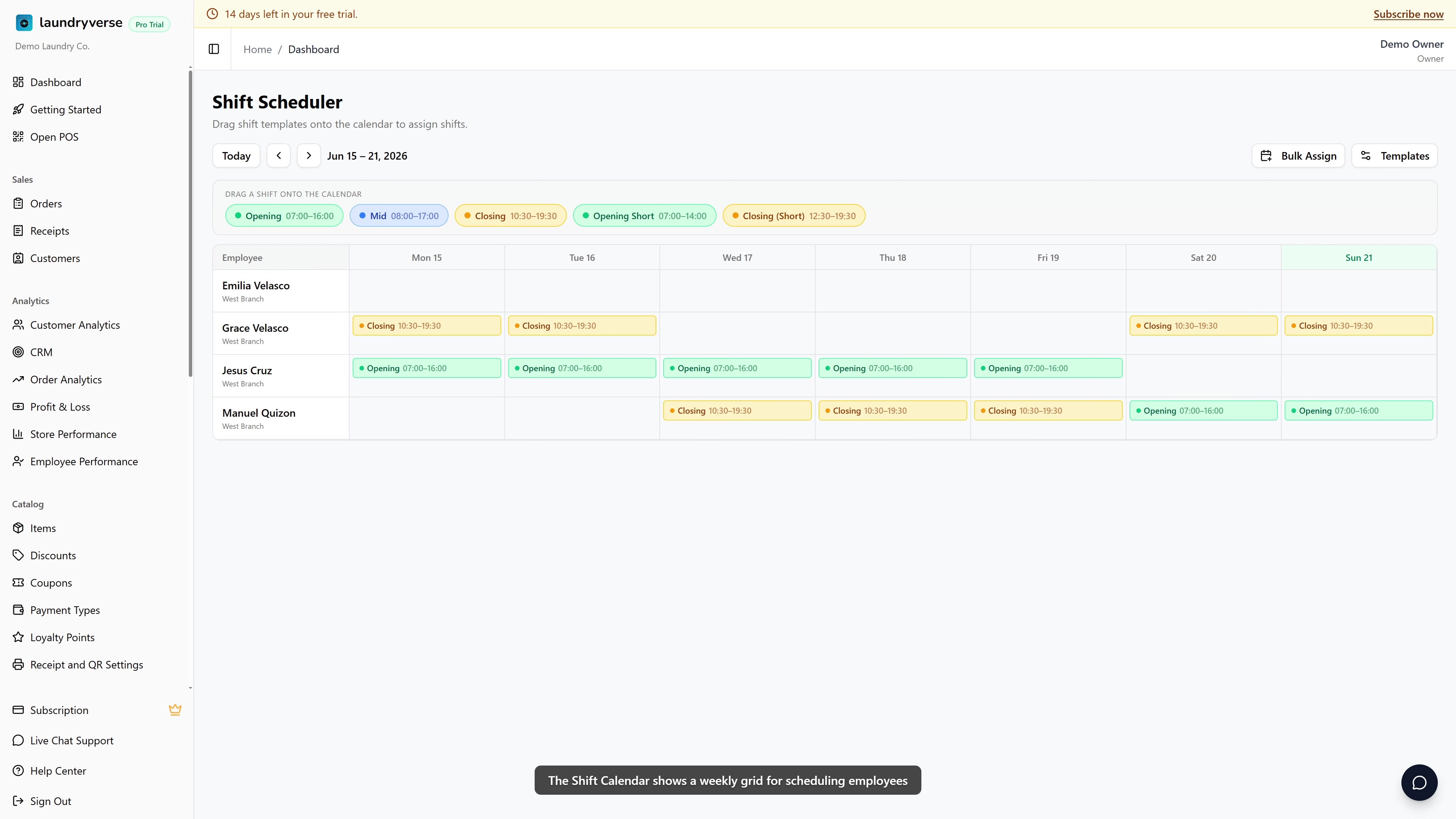Click Jesus Cruz's Friday Opening shift
1456x819 pixels.
coord(1048,368)
